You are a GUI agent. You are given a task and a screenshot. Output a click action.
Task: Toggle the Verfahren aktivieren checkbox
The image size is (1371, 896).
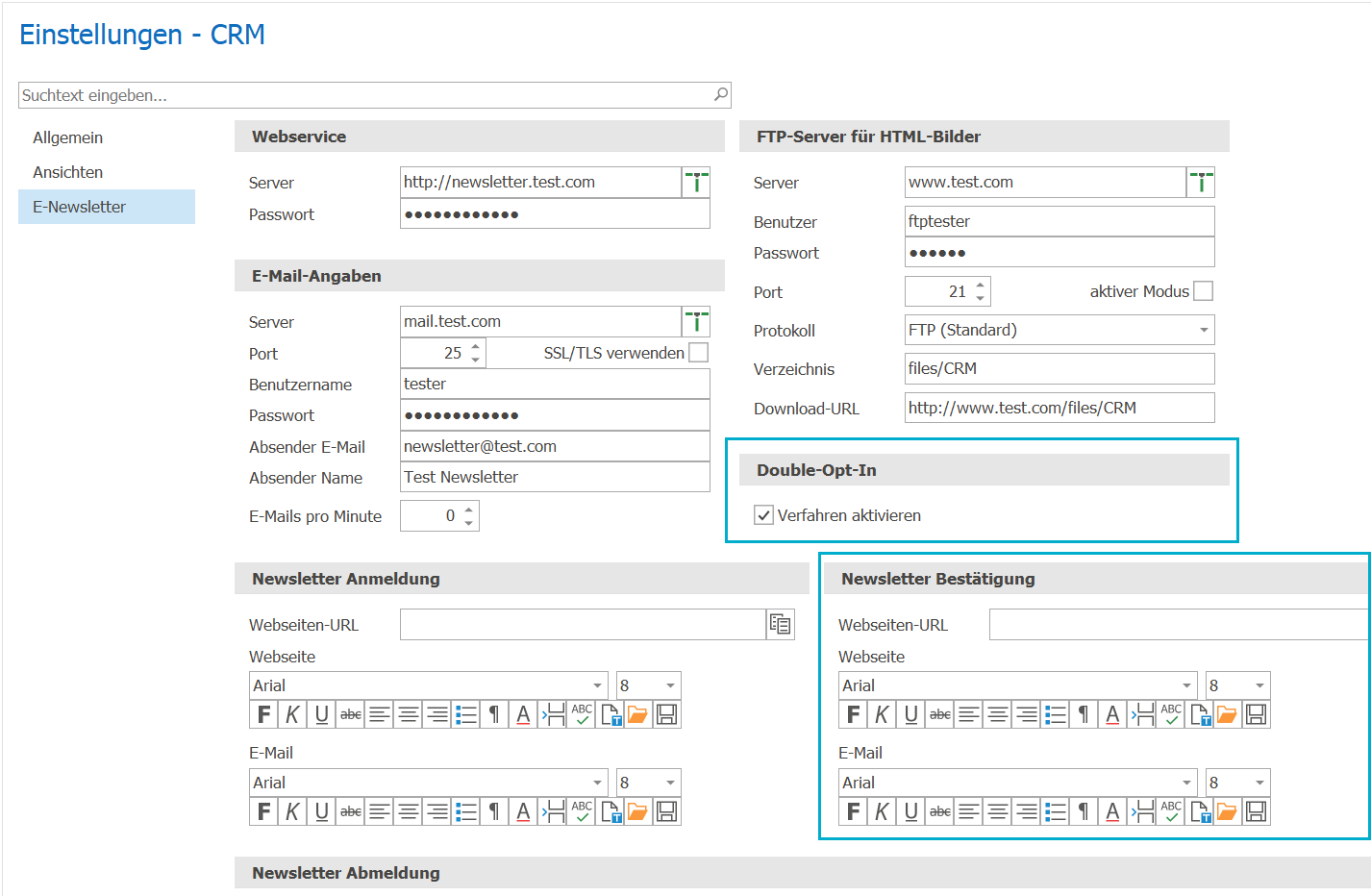click(764, 515)
